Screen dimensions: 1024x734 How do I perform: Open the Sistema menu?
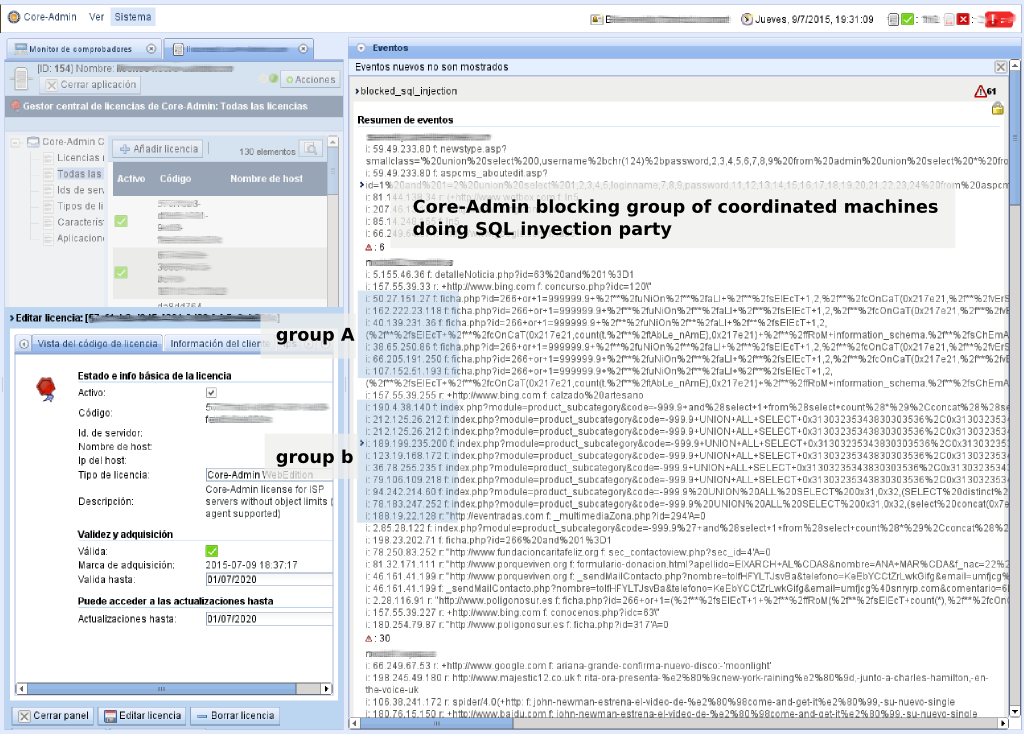coord(133,17)
